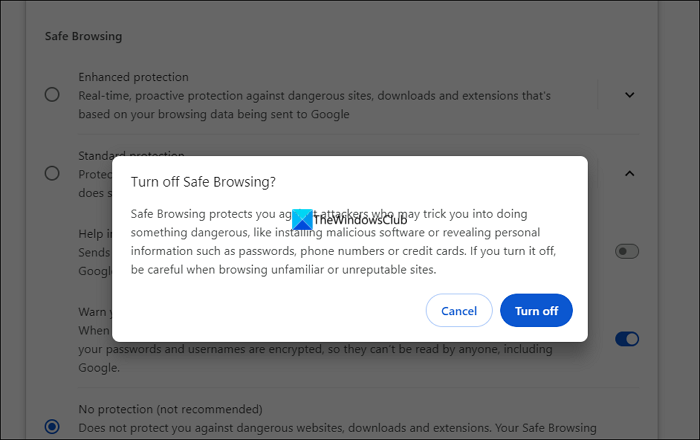
Task: Click the Enhanced protection option label
Action: (x=133, y=77)
